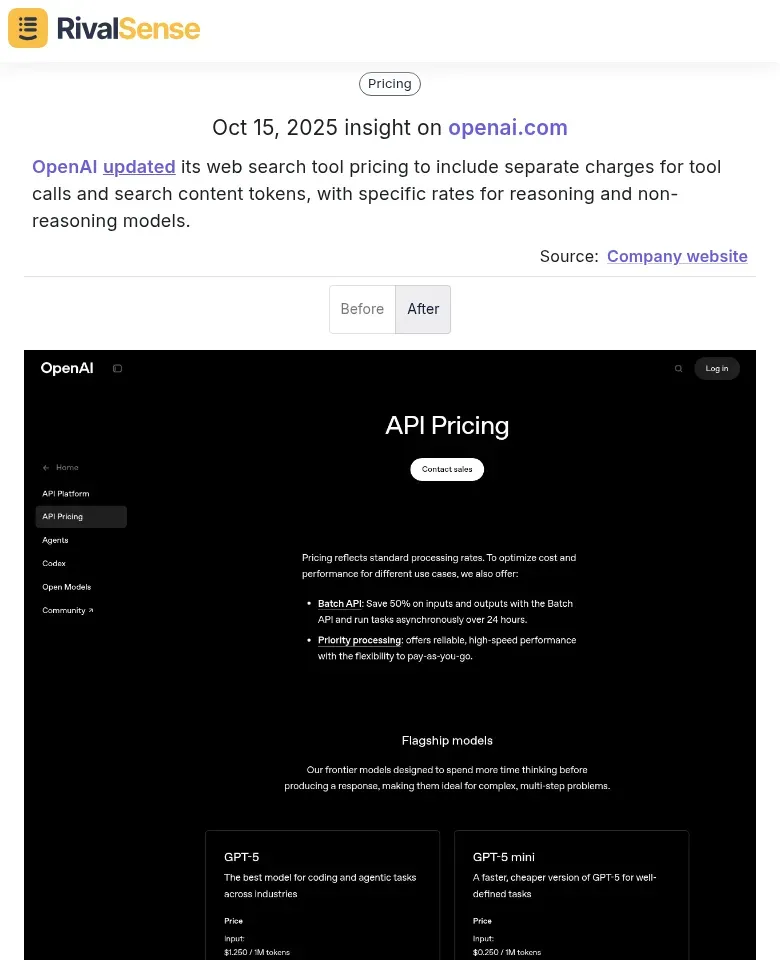780x960 pixels.
Task: Click the RivalSense brand name
Action: coord(128,29)
